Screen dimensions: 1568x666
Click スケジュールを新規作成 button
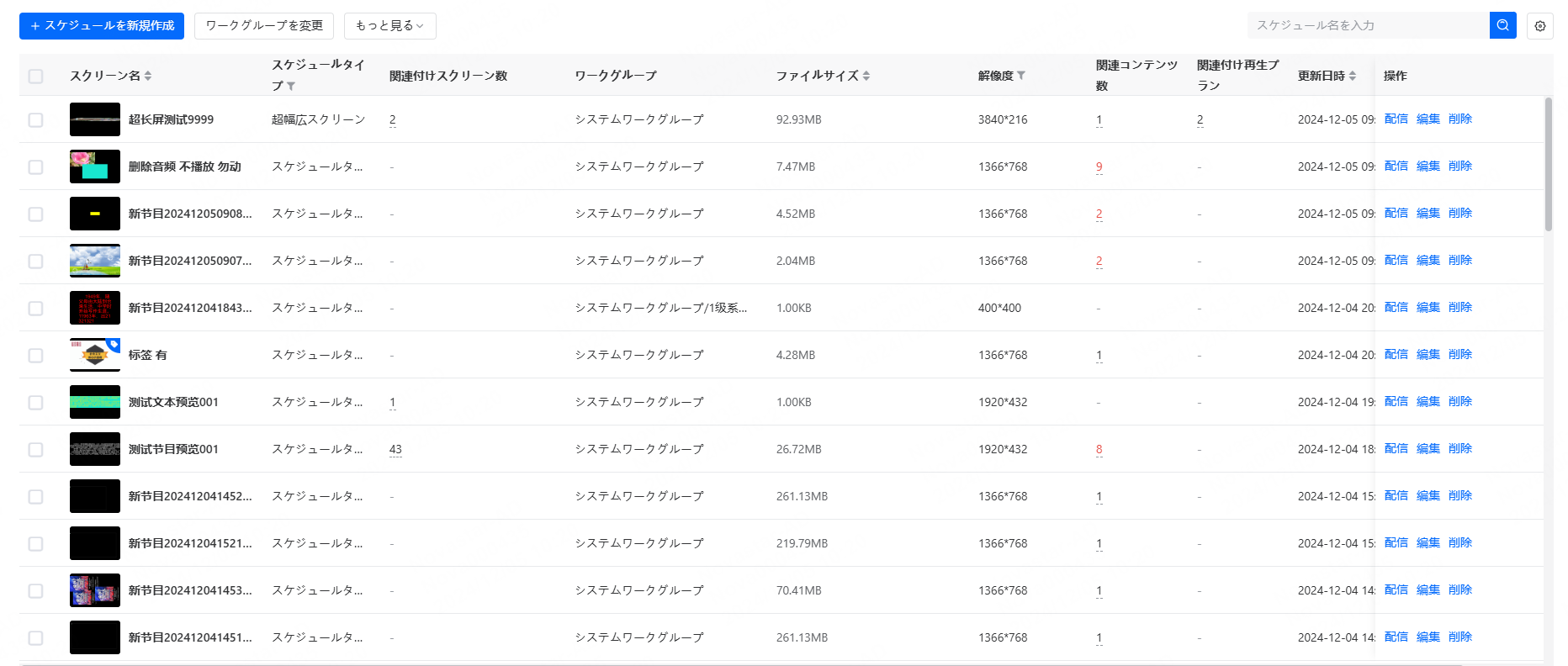[102, 26]
